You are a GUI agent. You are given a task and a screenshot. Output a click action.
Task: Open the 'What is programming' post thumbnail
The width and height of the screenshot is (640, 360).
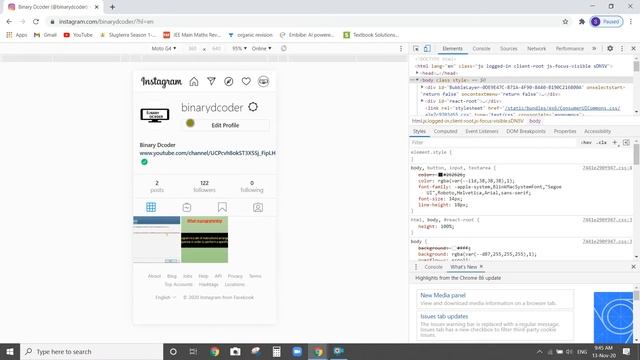(204, 240)
